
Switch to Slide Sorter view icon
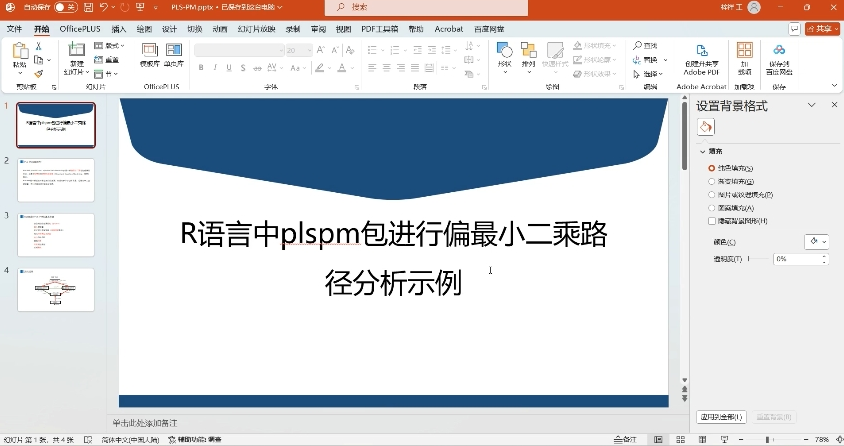coord(680,440)
